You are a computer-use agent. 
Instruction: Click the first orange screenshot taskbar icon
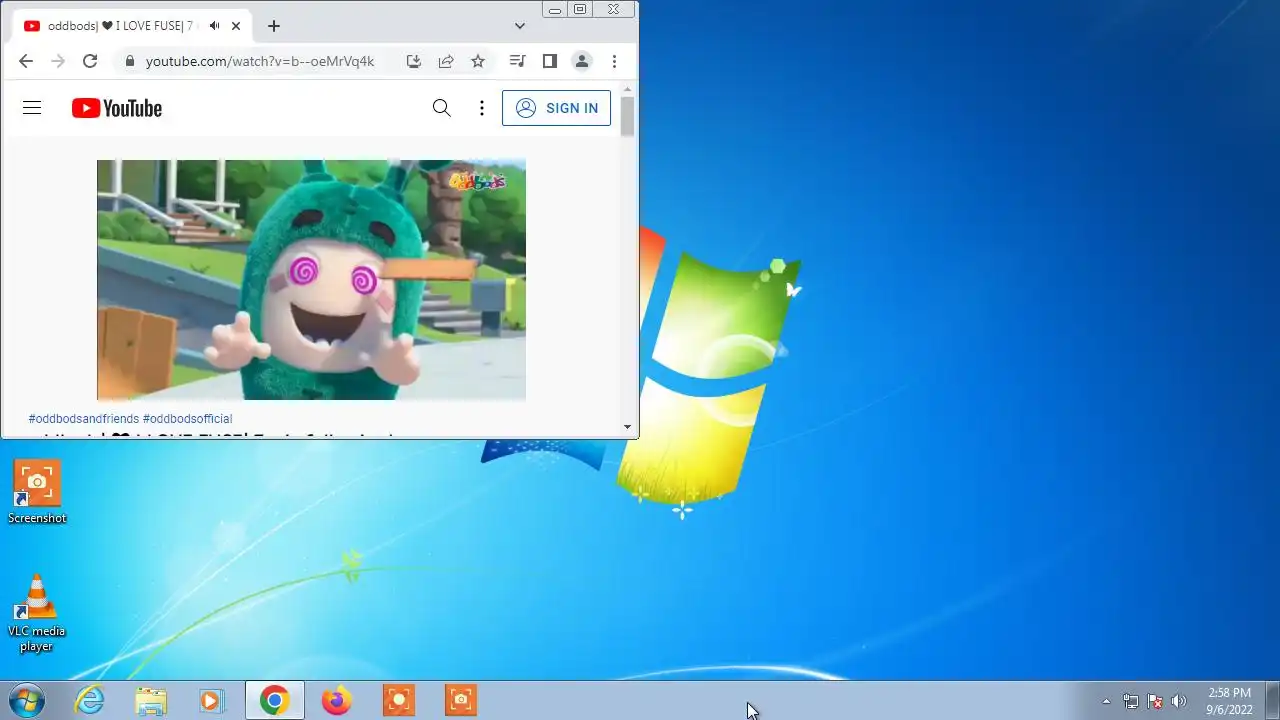pos(399,700)
